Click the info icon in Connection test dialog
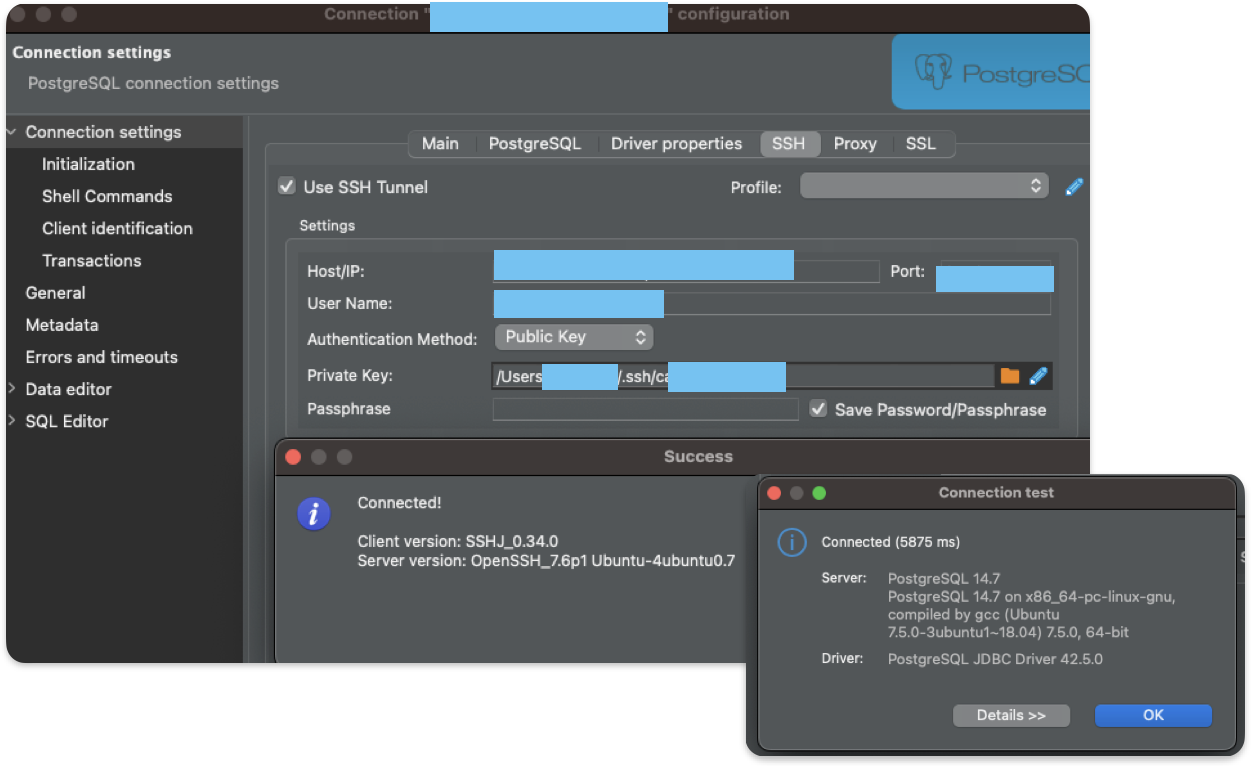This screenshot has width=1252, height=766. point(791,542)
